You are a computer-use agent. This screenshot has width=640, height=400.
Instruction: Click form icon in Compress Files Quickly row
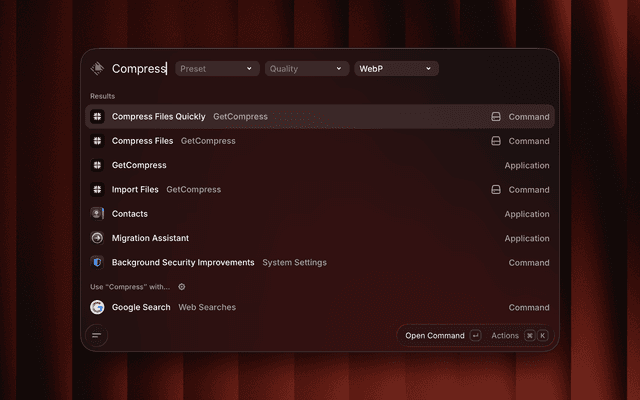(x=496, y=117)
